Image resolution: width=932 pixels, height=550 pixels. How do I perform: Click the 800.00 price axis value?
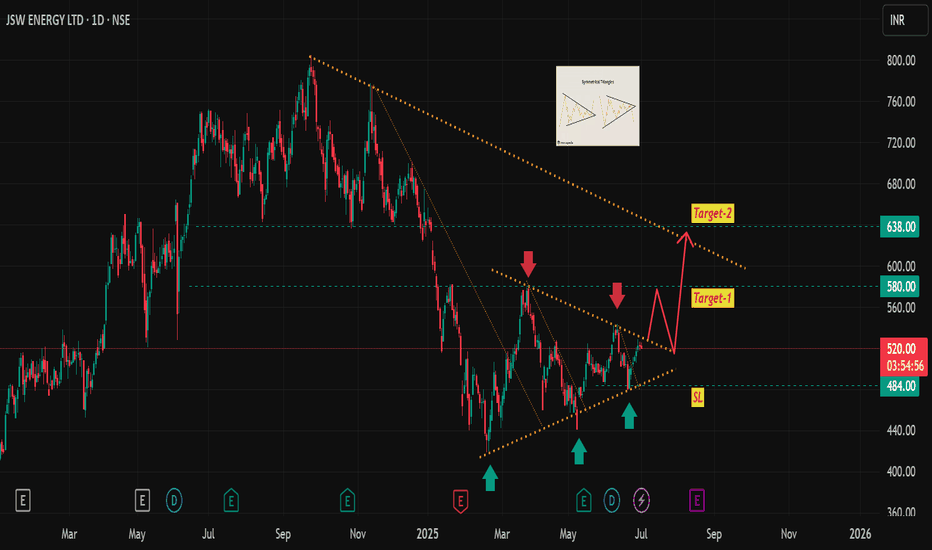(x=900, y=61)
